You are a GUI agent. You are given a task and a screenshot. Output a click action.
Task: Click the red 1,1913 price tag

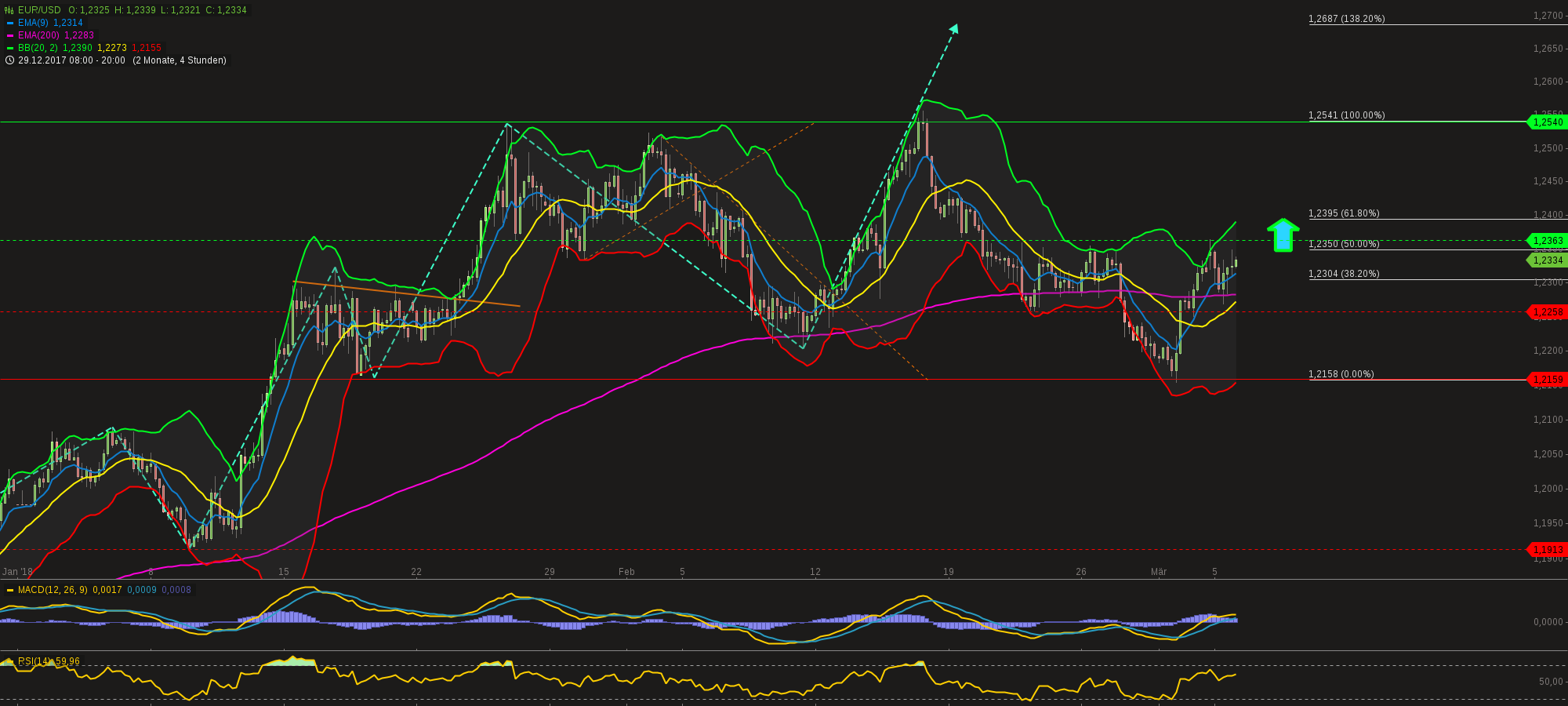(x=1547, y=550)
